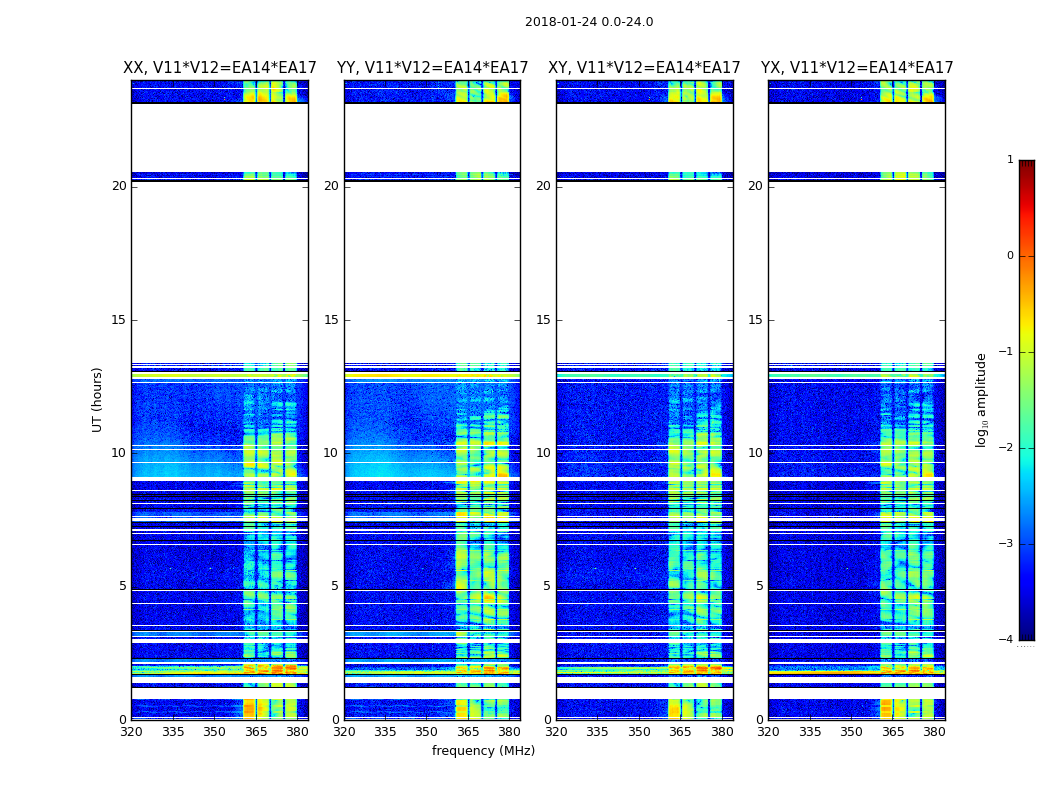Image resolution: width=1050 pixels, height=800 pixels.
Task: Click the 320 frequency tick under YX panel
Action: (x=768, y=732)
